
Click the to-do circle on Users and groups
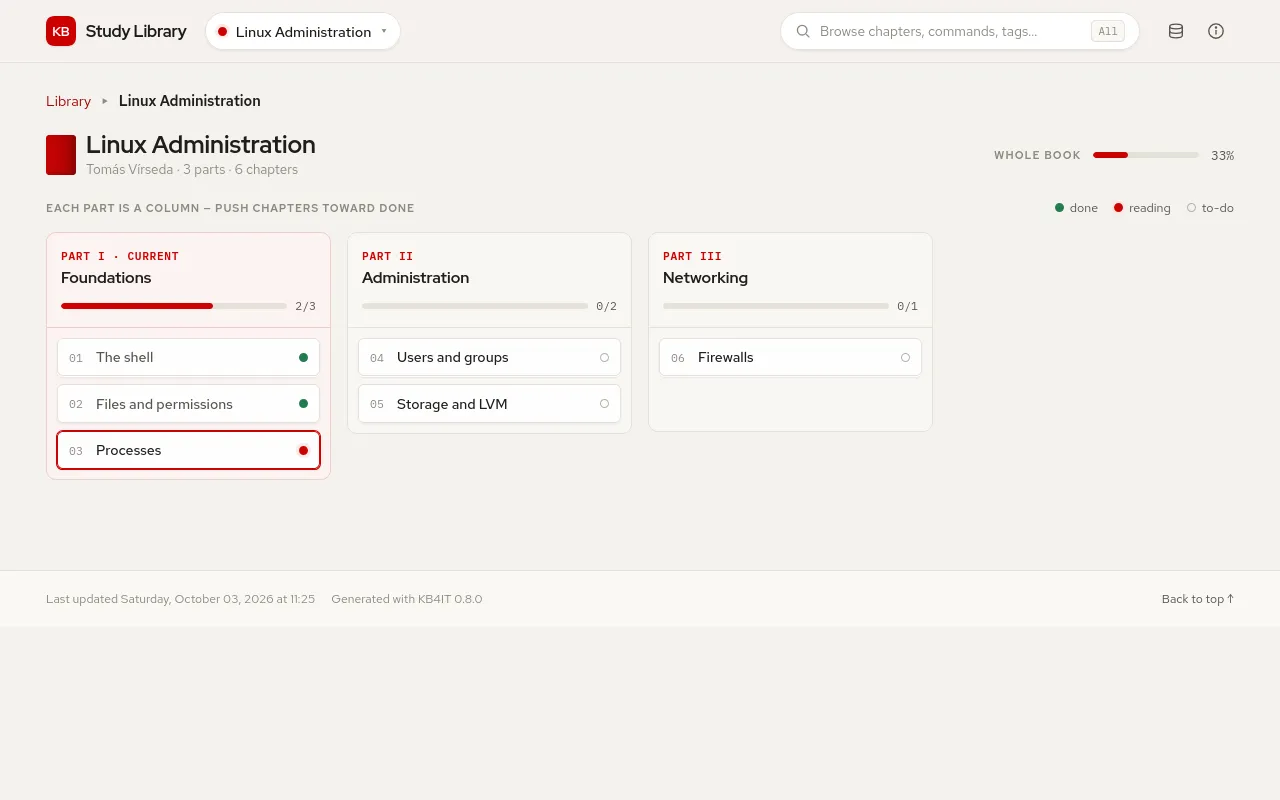tap(604, 357)
